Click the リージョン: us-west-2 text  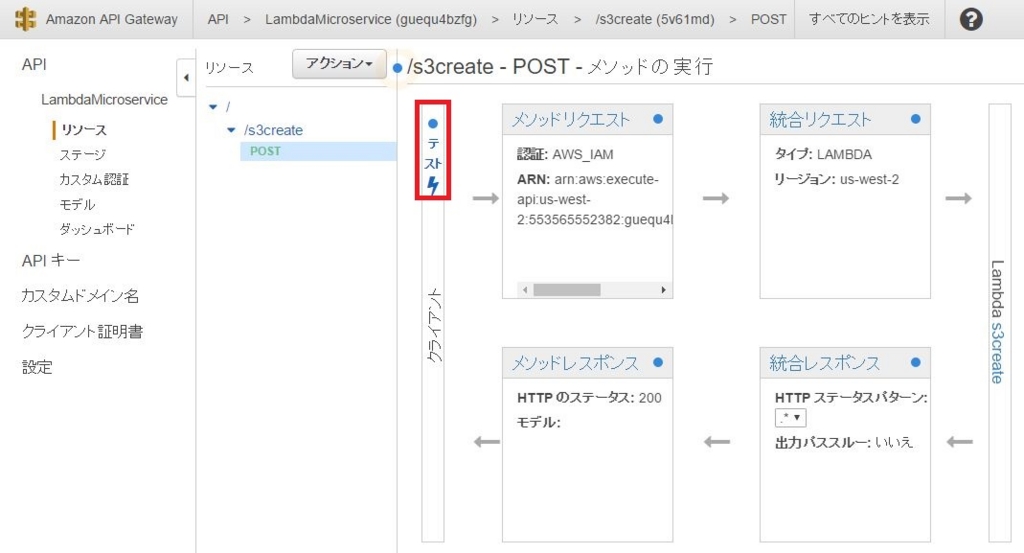click(x=837, y=179)
